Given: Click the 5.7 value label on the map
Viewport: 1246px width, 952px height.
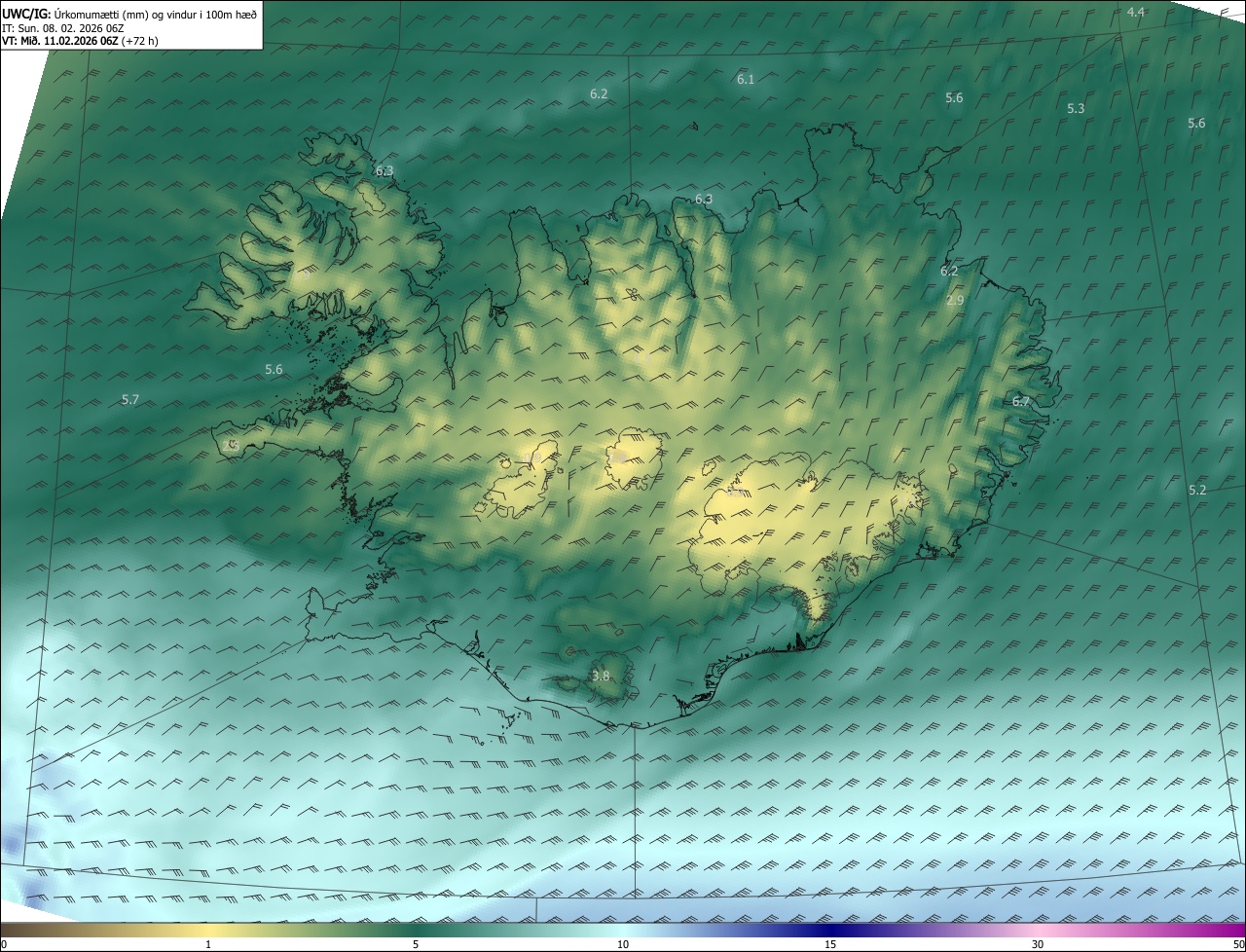Looking at the screenshot, I should point(130,400).
